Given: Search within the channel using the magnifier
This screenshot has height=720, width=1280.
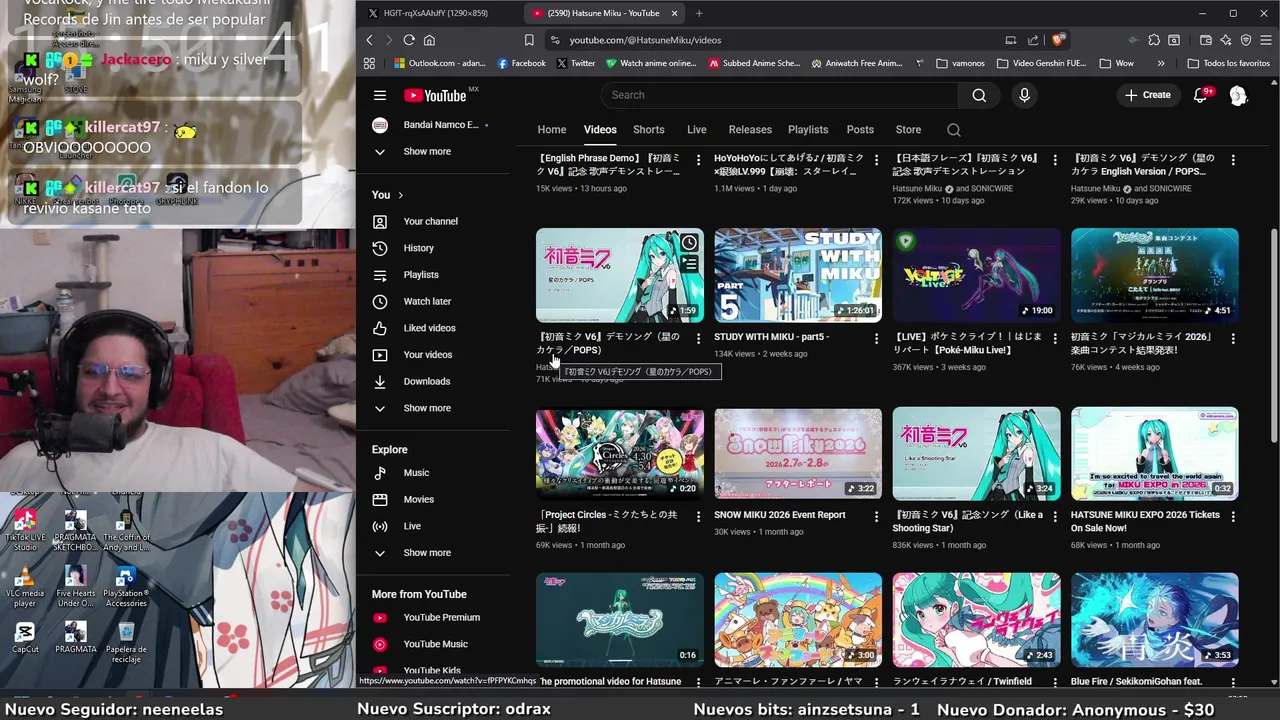Looking at the screenshot, I should 954,130.
